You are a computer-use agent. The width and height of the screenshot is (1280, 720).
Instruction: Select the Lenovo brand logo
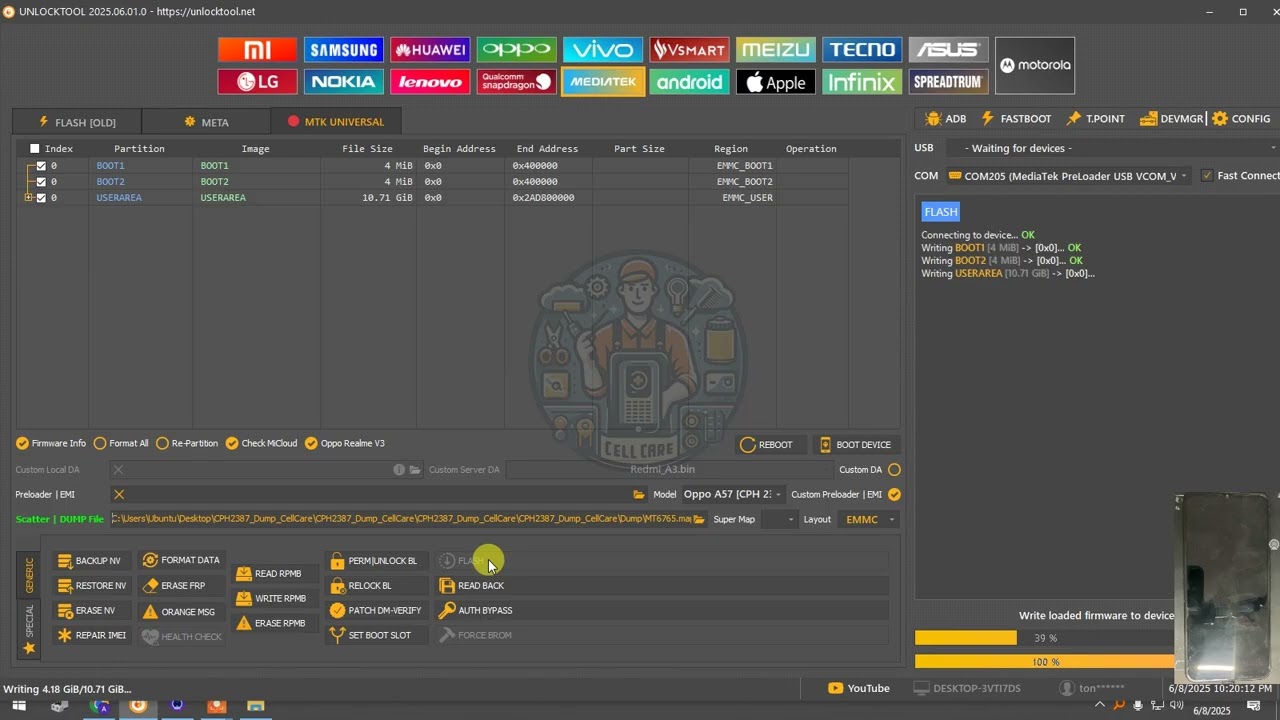[430, 82]
